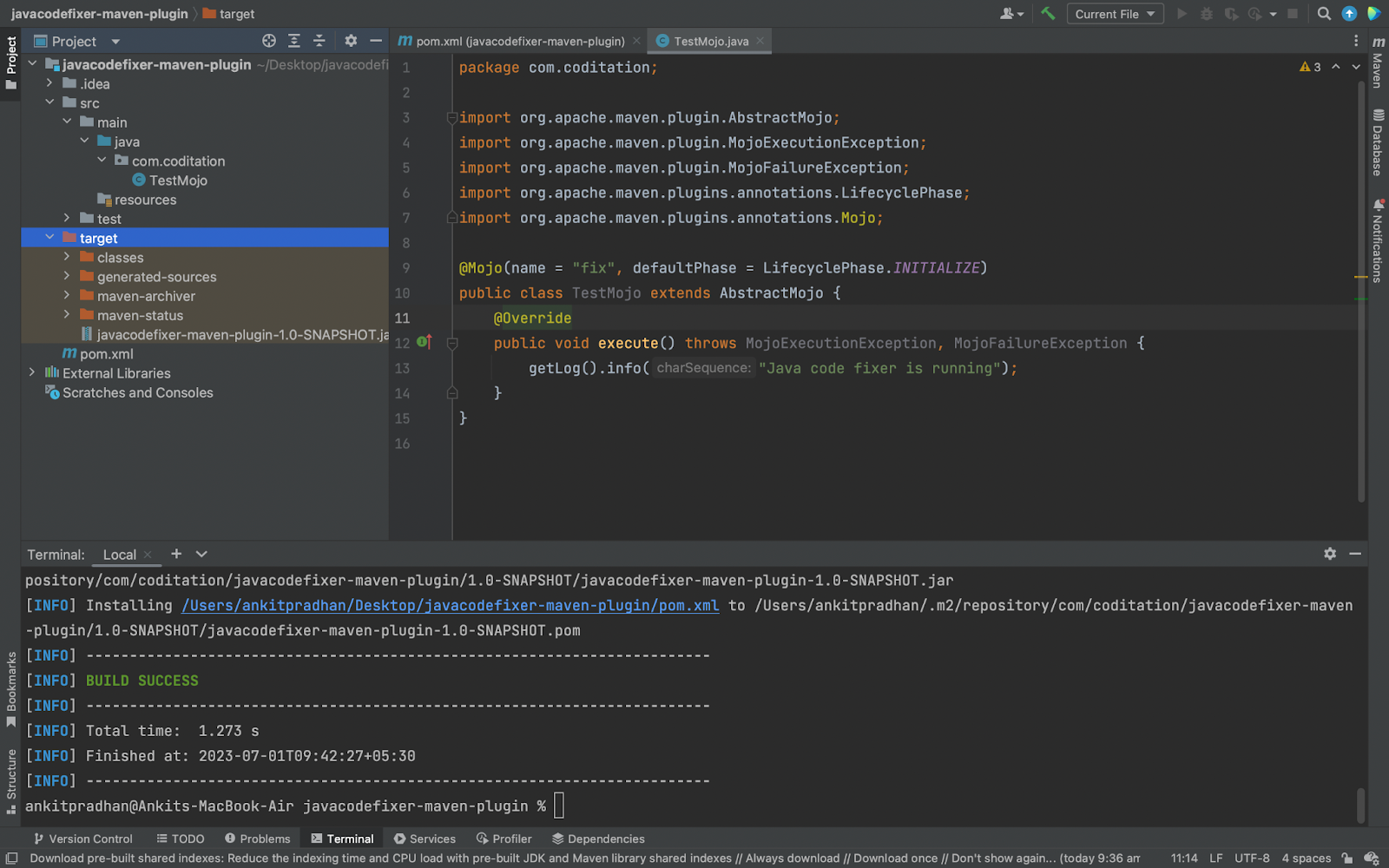Toggle the Structure tool window
This screenshot has height=868, width=1389.
point(10,781)
